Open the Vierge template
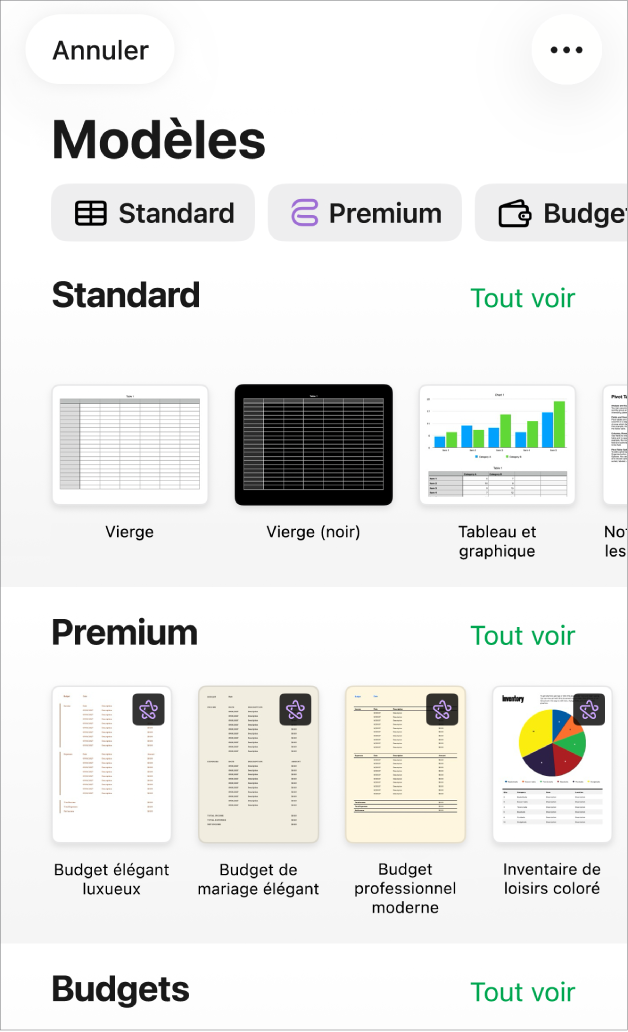This screenshot has height=1032, width=628. click(x=129, y=444)
